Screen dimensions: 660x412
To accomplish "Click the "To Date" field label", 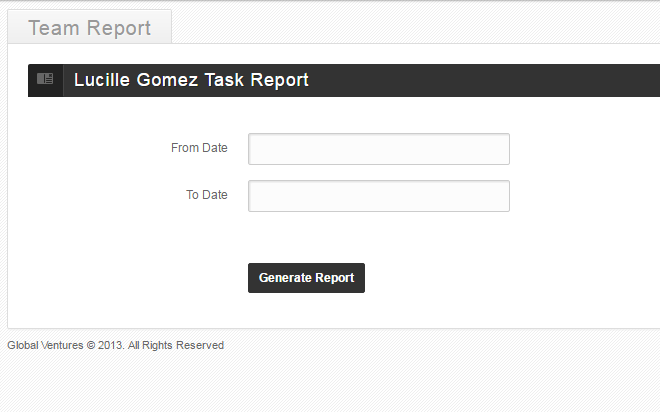I will (207, 195).
